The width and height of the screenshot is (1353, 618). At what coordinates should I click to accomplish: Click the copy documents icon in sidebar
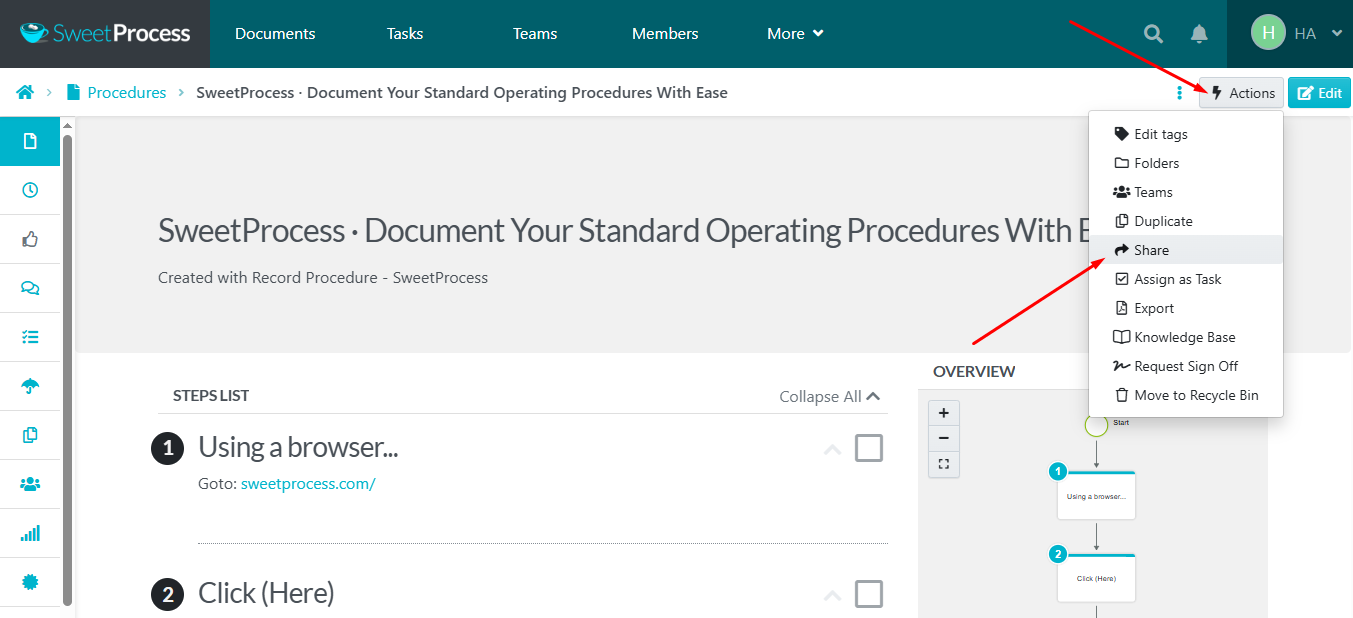pyautogui.click(x=30, y=435)
